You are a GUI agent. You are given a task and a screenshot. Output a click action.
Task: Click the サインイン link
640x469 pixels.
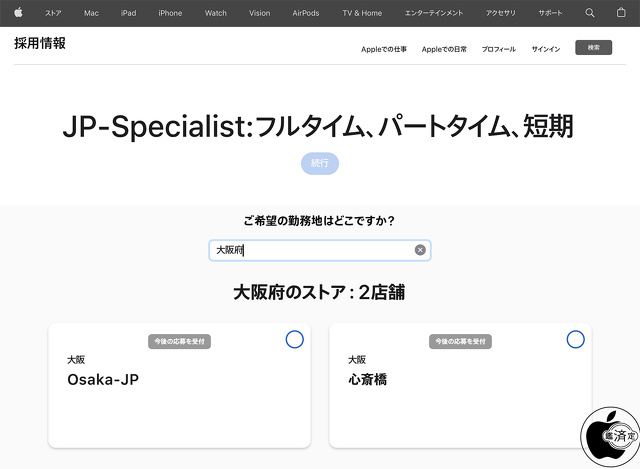546,49
